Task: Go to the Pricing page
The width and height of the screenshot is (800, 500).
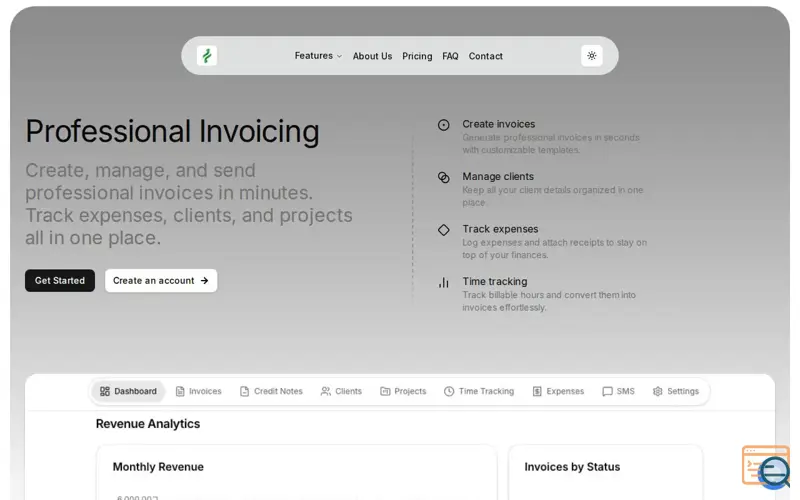Action: [x=417, y=56]
